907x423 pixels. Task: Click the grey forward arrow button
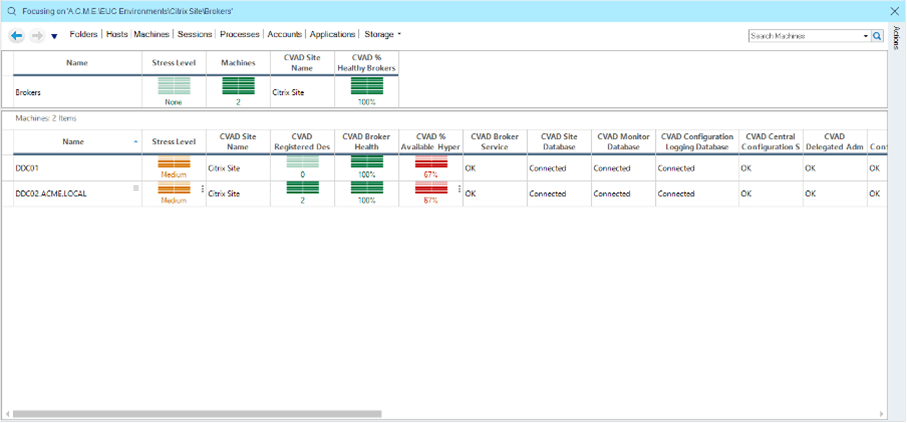click(x=37, y=36)
